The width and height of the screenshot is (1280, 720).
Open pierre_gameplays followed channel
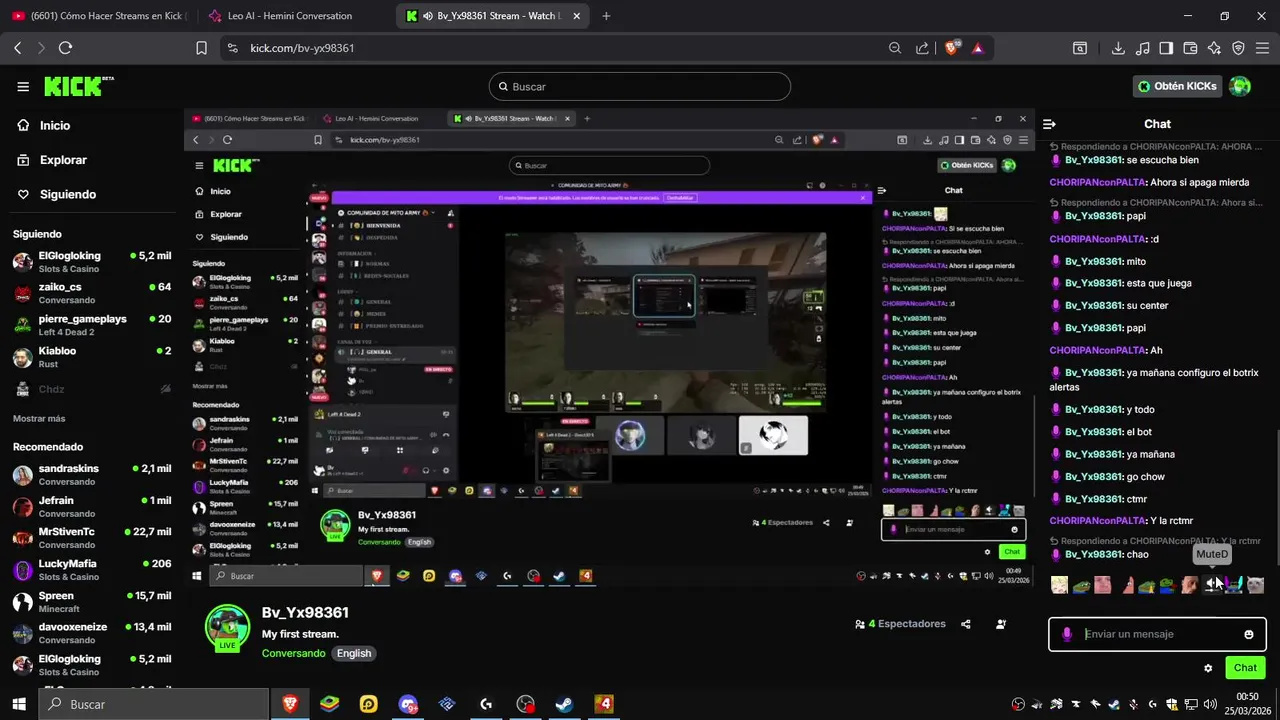[92, 325]
